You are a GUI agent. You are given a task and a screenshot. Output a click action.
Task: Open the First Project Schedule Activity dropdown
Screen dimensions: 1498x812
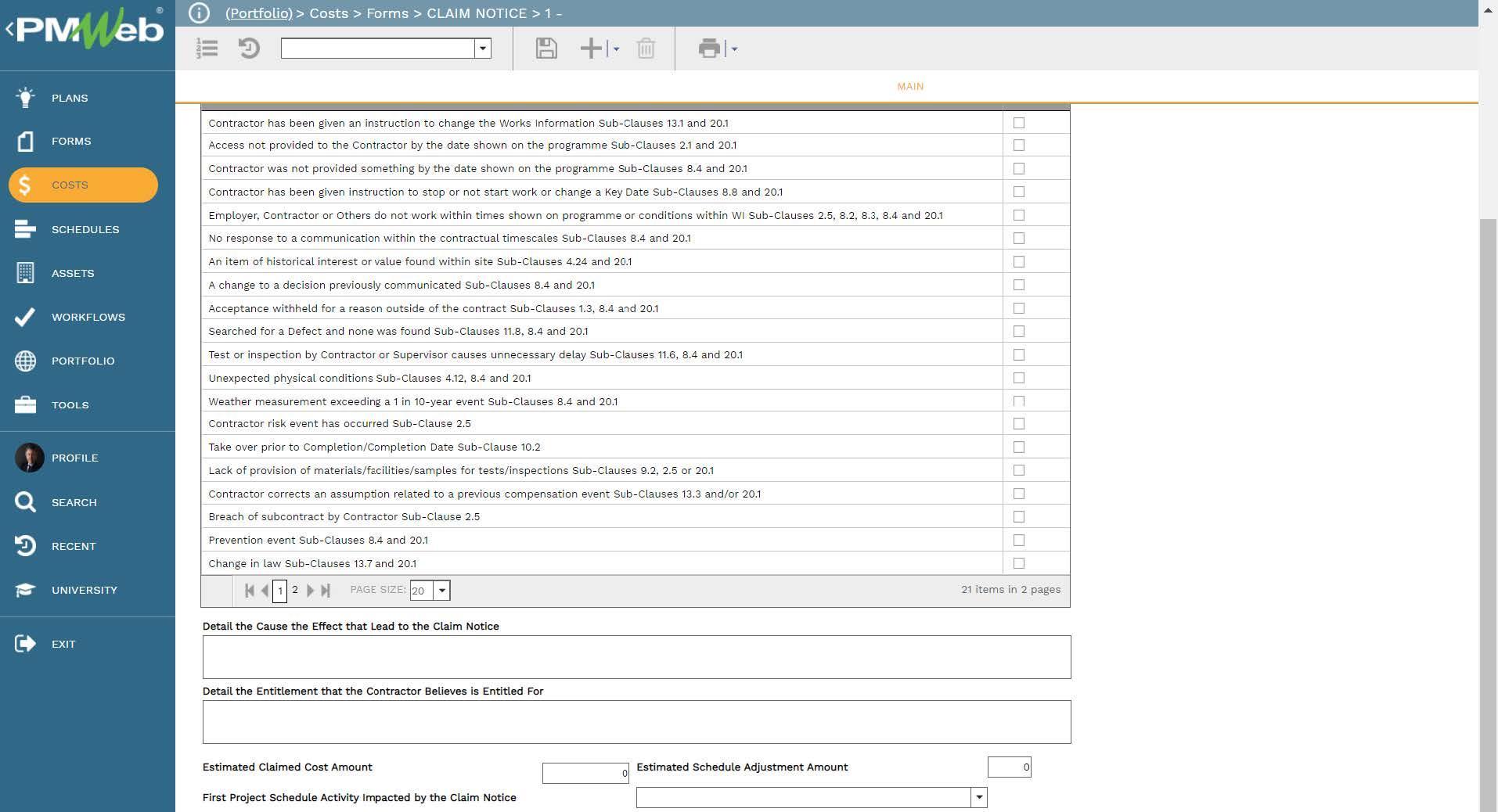pos(978,797)
